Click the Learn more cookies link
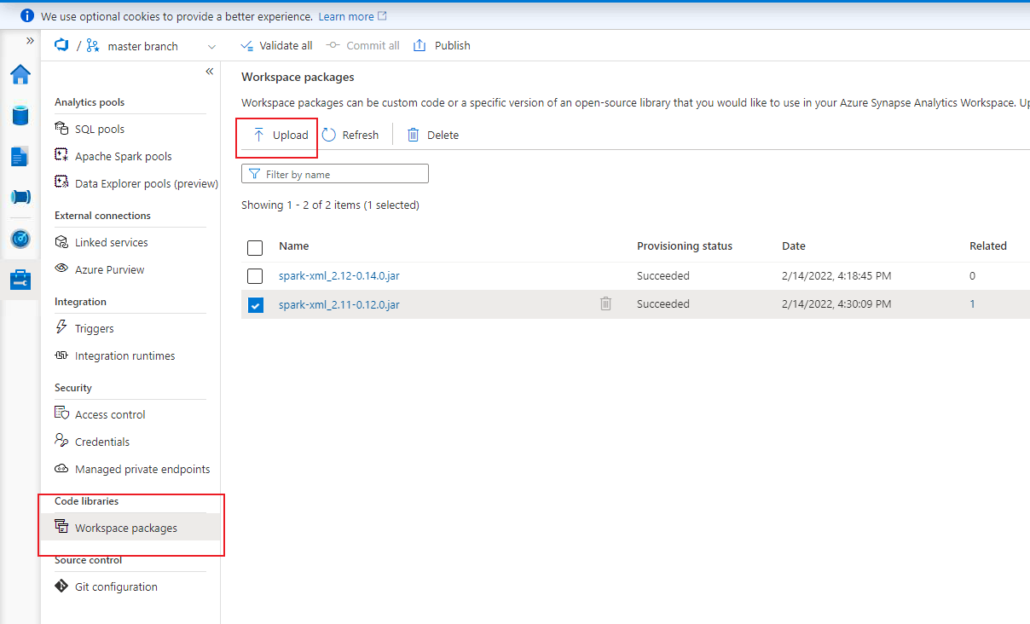 pyautogui.click(x=353, y=16)
